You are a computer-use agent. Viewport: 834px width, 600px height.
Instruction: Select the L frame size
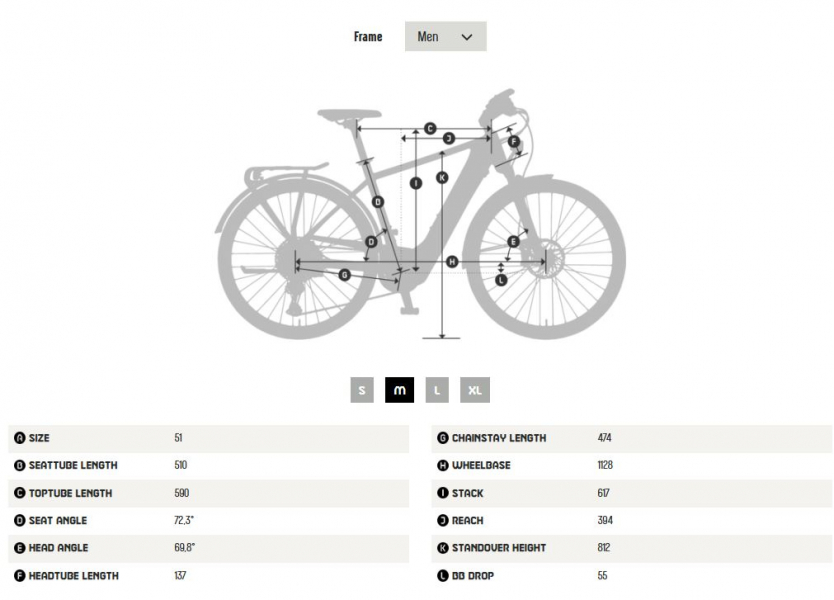(x=437, y=390)
